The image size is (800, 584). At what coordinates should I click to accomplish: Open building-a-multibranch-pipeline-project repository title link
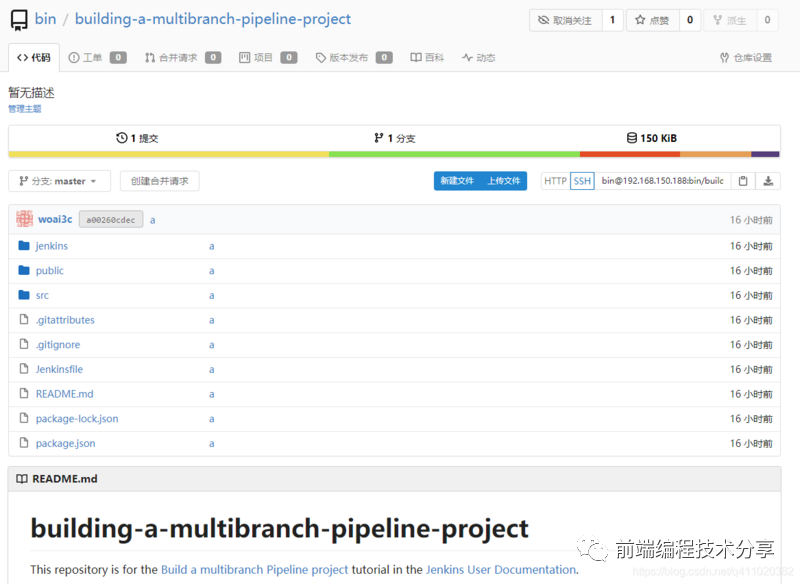[x=213, y=19]
